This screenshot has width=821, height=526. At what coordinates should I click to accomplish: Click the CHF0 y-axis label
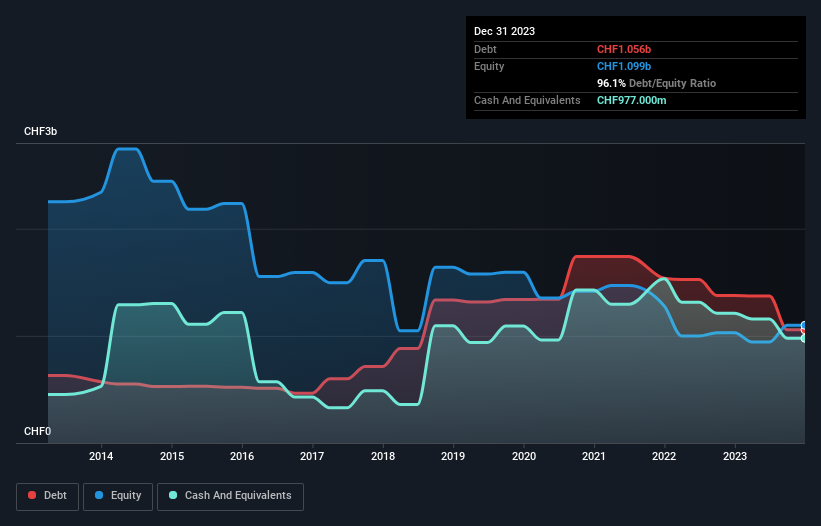pos(38,431)
